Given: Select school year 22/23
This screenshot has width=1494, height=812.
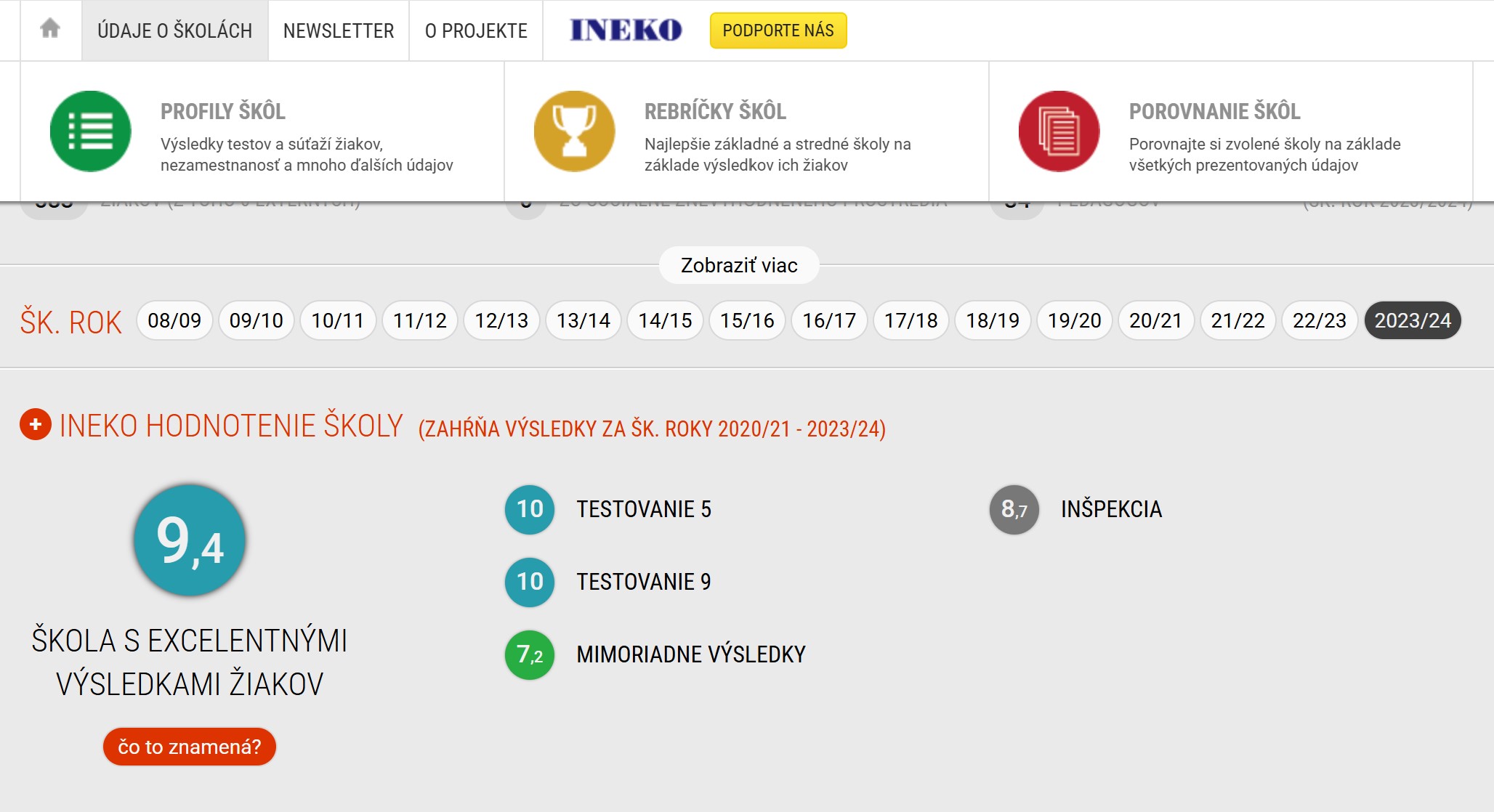Looking at the screenshot, I should point(1320,320).
